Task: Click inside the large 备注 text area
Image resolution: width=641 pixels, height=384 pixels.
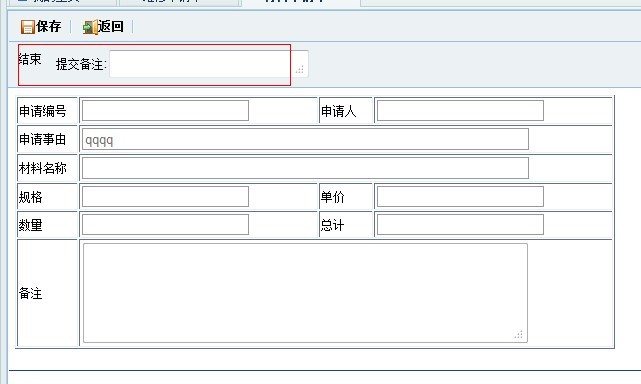Action: [305, 293]
